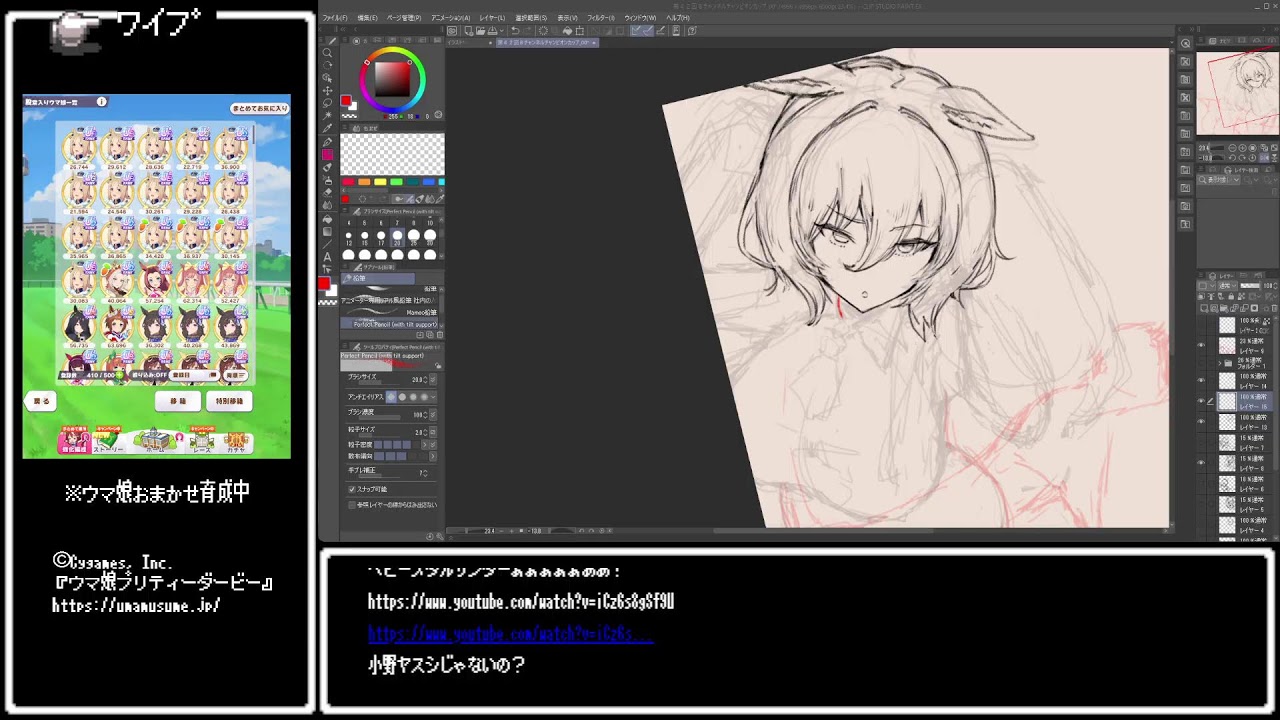Enable 参照レイヤーの線からはみ出さない checkbox
The height and width of the screenshot is (720, 1280).
coord(352,505)
